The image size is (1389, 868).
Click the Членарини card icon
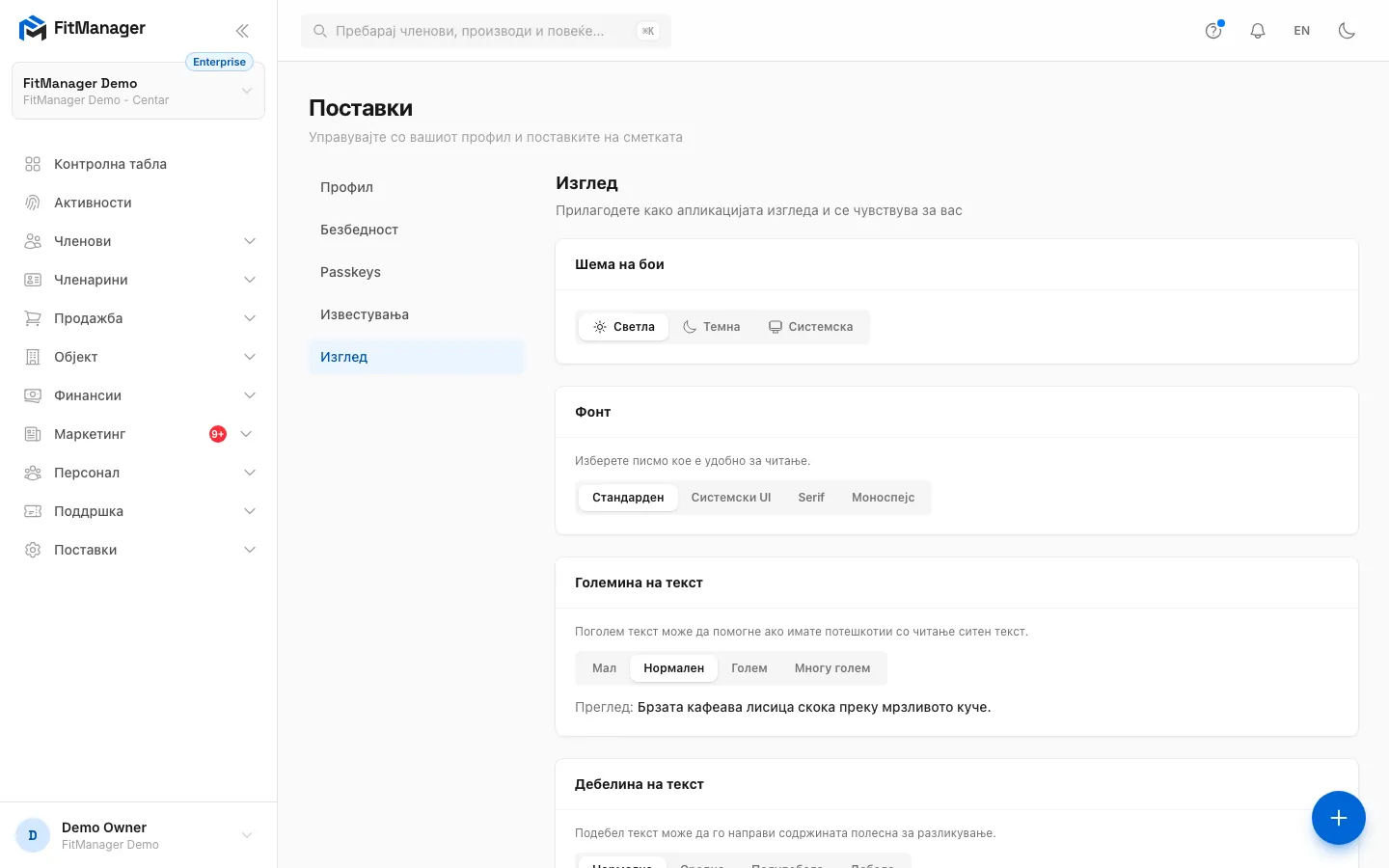(x=33, y=280)
